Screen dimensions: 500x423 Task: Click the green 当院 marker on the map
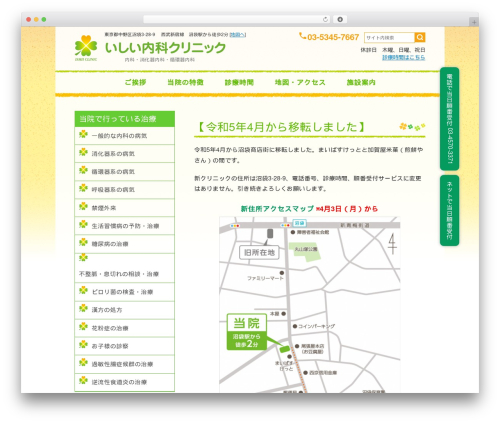pos(247,332)
